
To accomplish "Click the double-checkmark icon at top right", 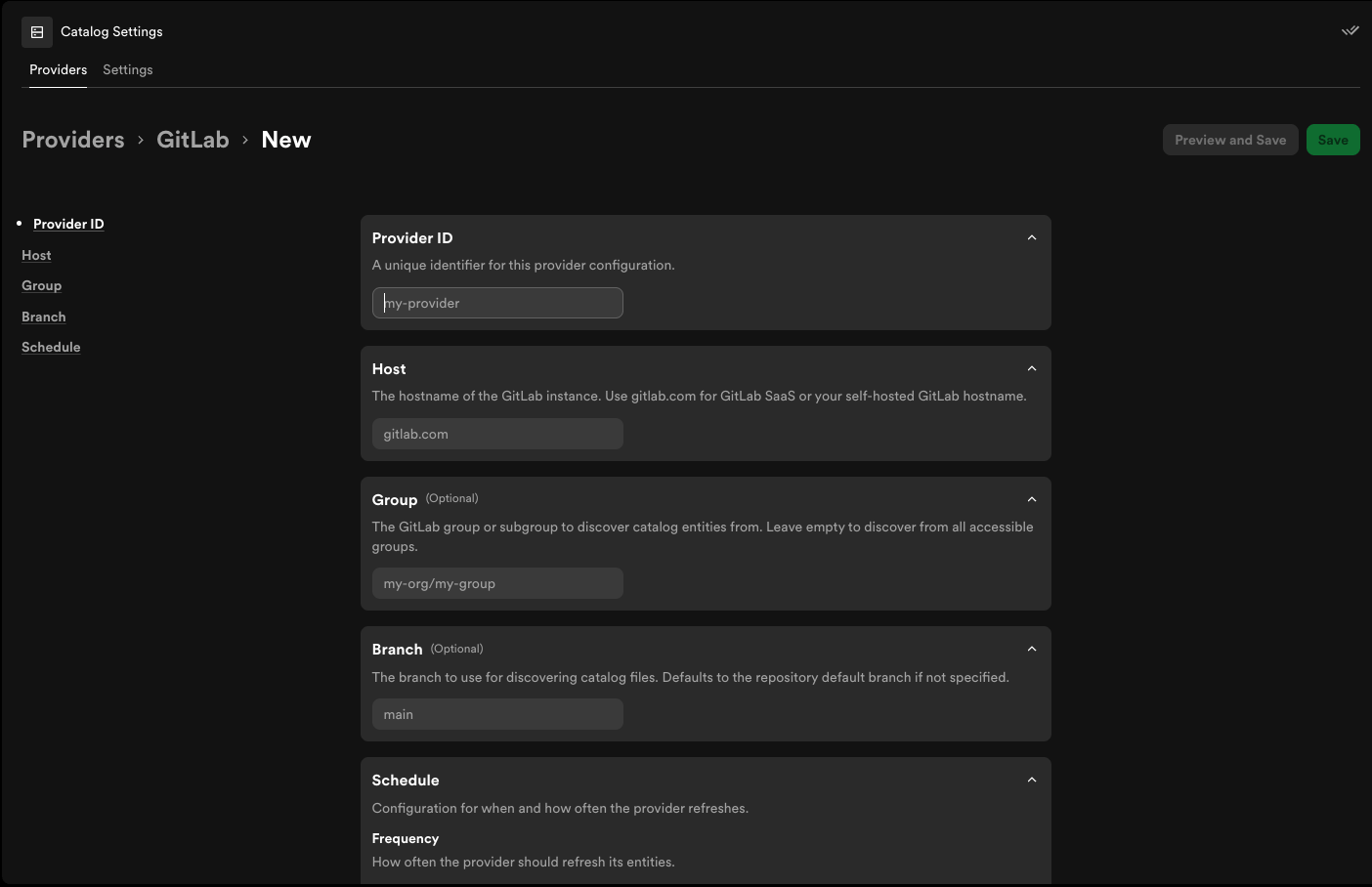I will pyautogui.click(x=1351, y=31).
